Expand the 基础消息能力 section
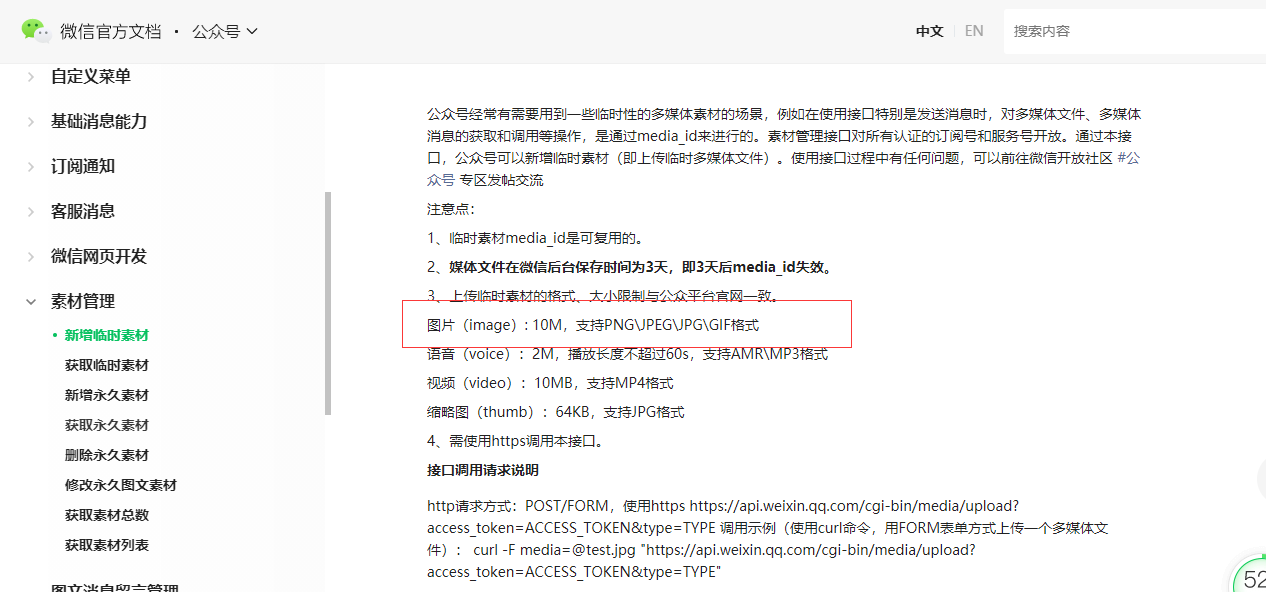Viewport: 1266px width, 592px height. [x=98, y=122]
